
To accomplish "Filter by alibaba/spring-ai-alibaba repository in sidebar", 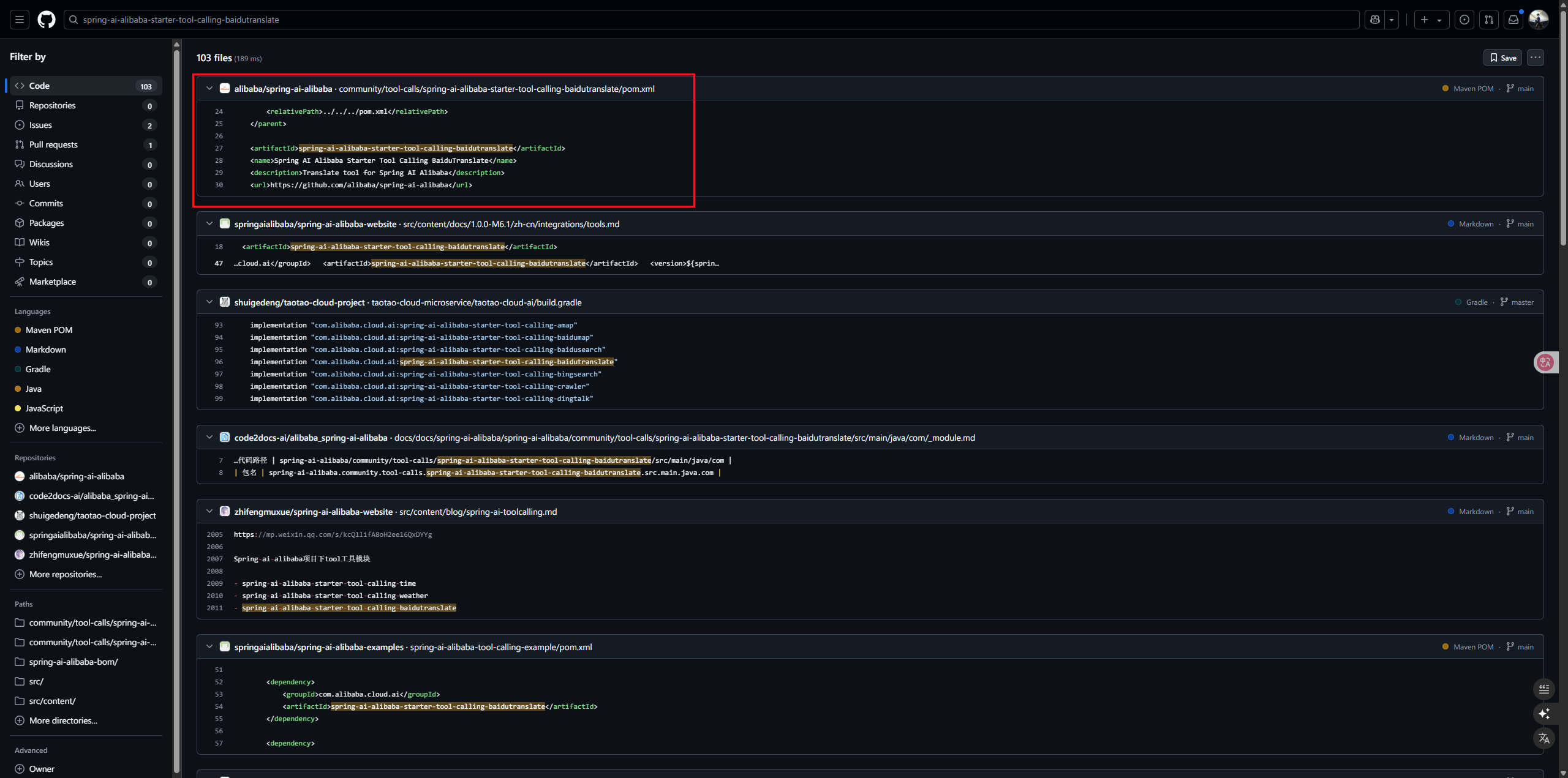I will 86,476.
